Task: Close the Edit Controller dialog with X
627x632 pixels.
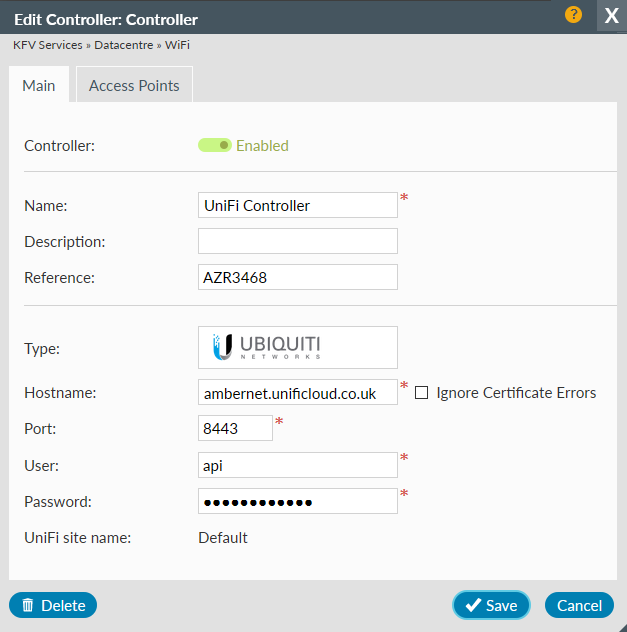Action: tap(611, 16)
